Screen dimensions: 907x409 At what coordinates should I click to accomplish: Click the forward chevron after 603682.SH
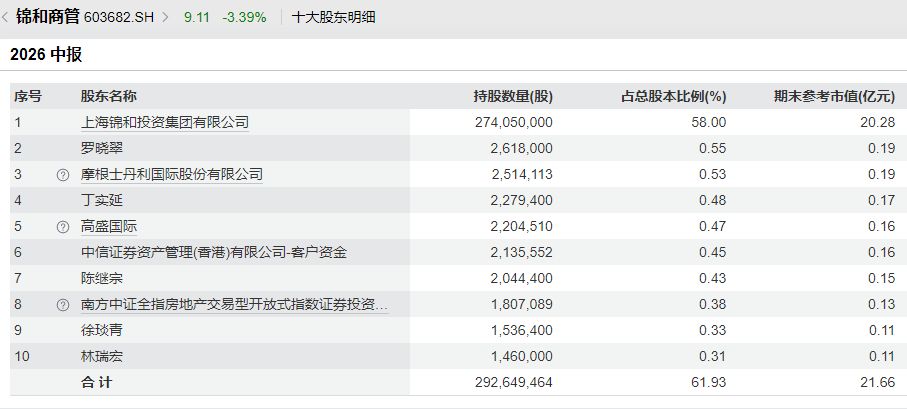165,17
